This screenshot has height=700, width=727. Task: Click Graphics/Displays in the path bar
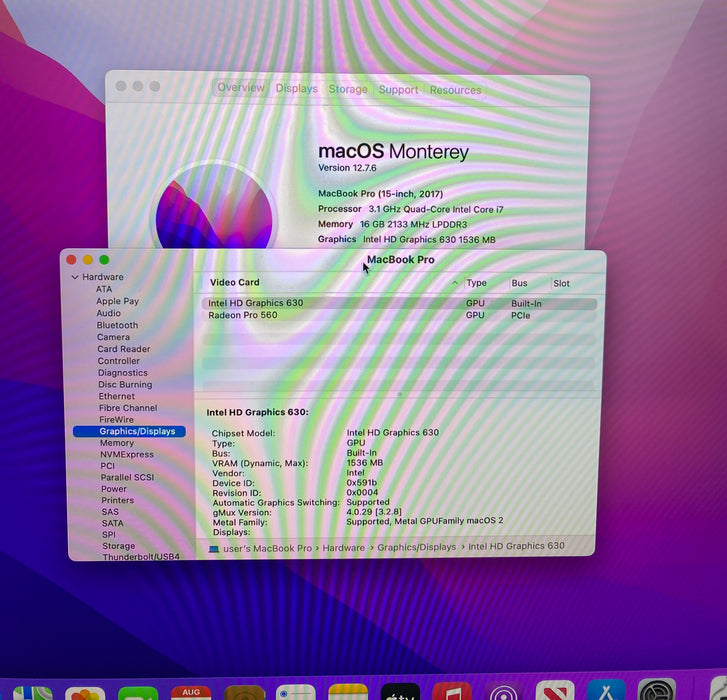tap(416, 547)
